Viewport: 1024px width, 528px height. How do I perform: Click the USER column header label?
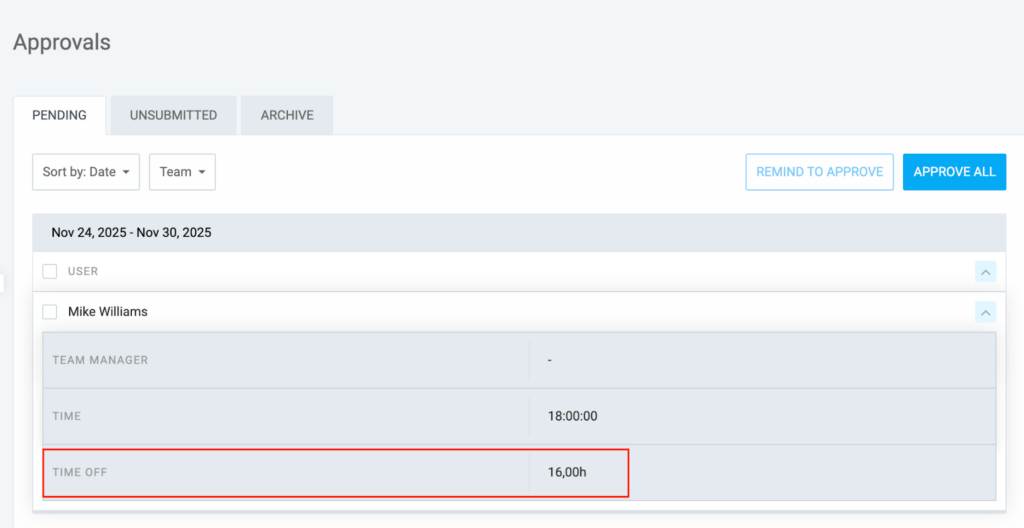pyautogui.click(x=83, y=271)
